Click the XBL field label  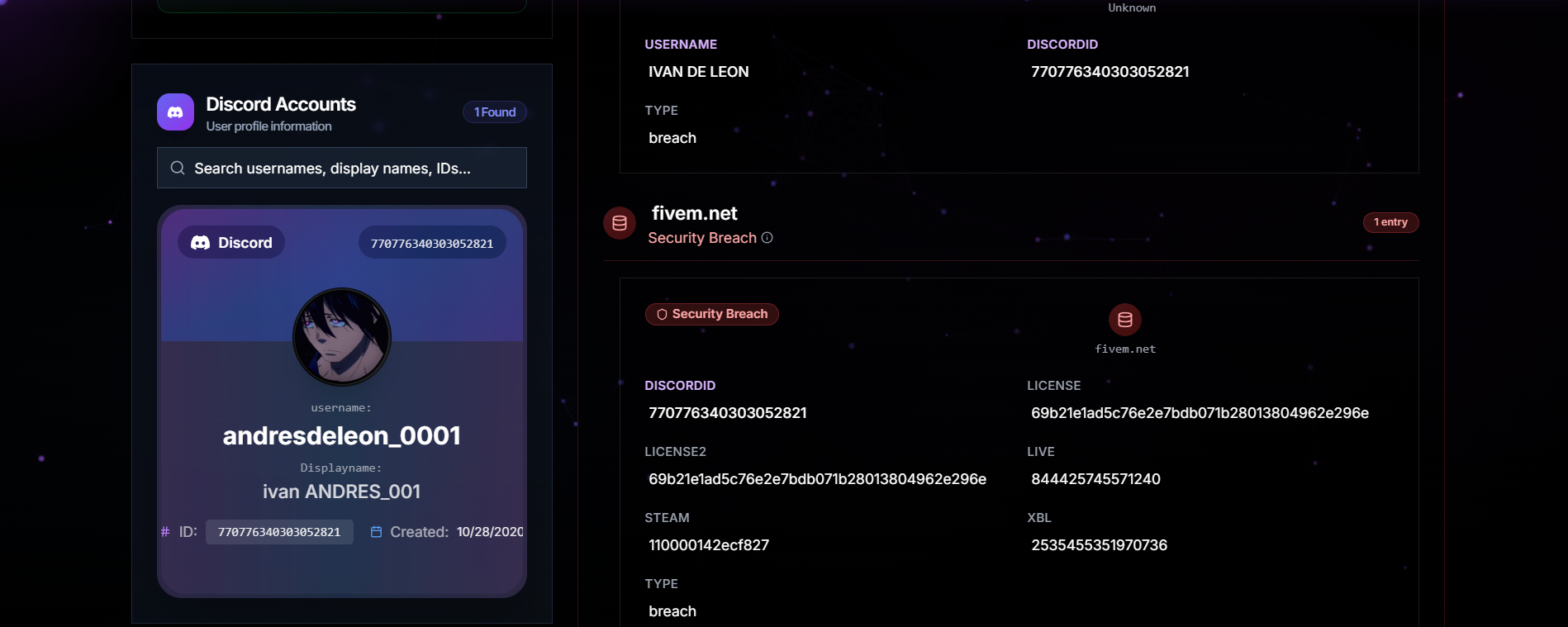[x=1039, y=518]
